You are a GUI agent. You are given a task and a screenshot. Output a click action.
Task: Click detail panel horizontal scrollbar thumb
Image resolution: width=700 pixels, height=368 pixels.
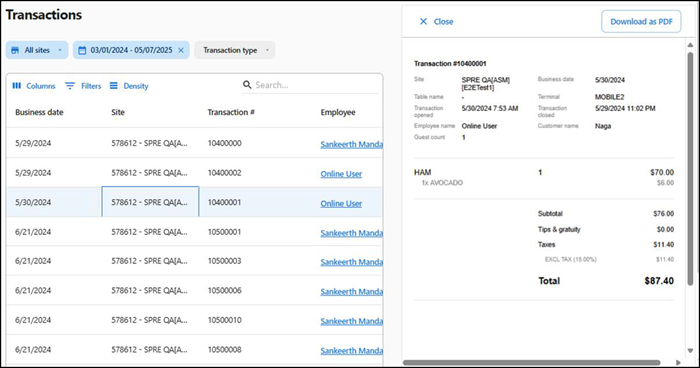(531, 362)
